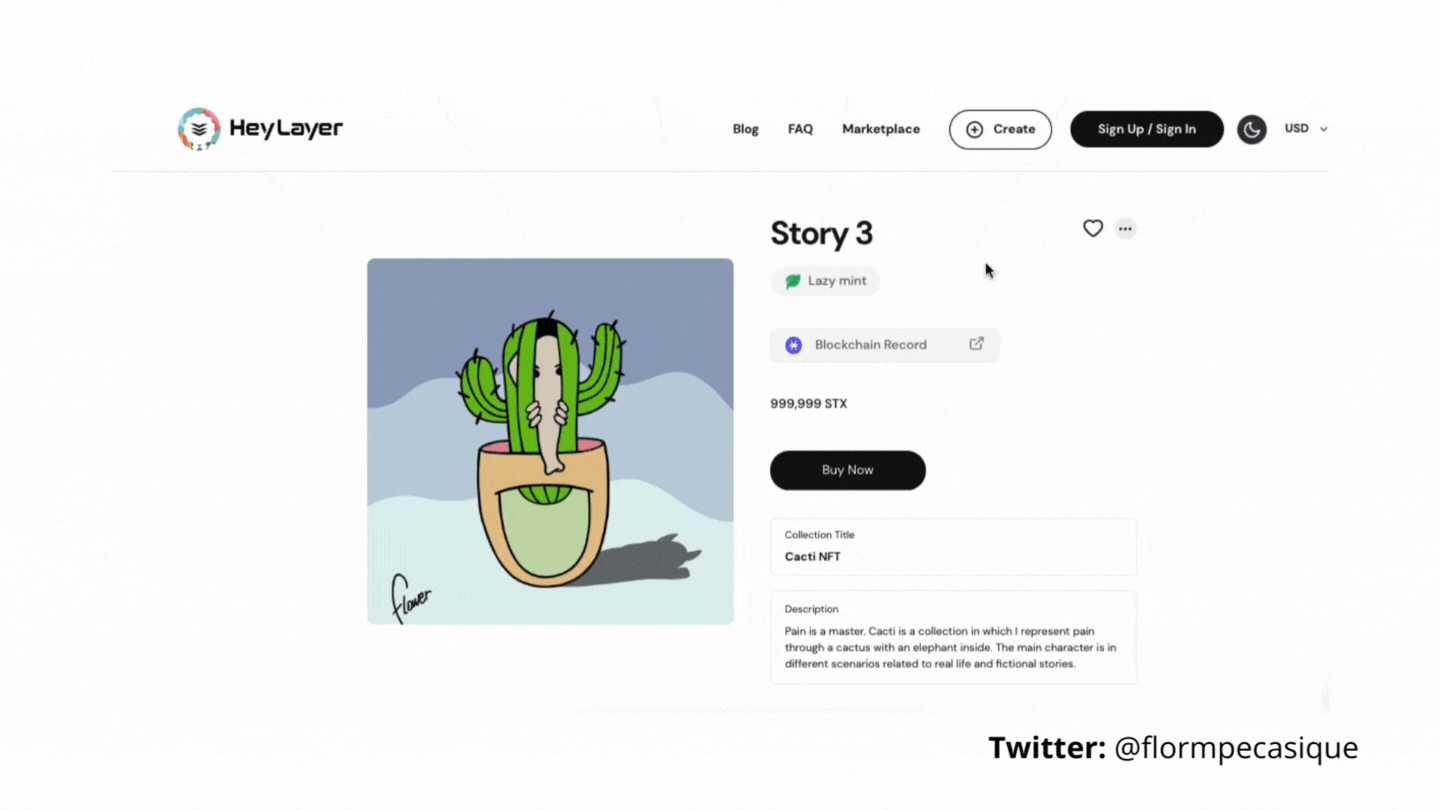This screenshot has width=1440, height=810.
Task: Click the chevron next to USD
Action: (x=1323, y=129)
